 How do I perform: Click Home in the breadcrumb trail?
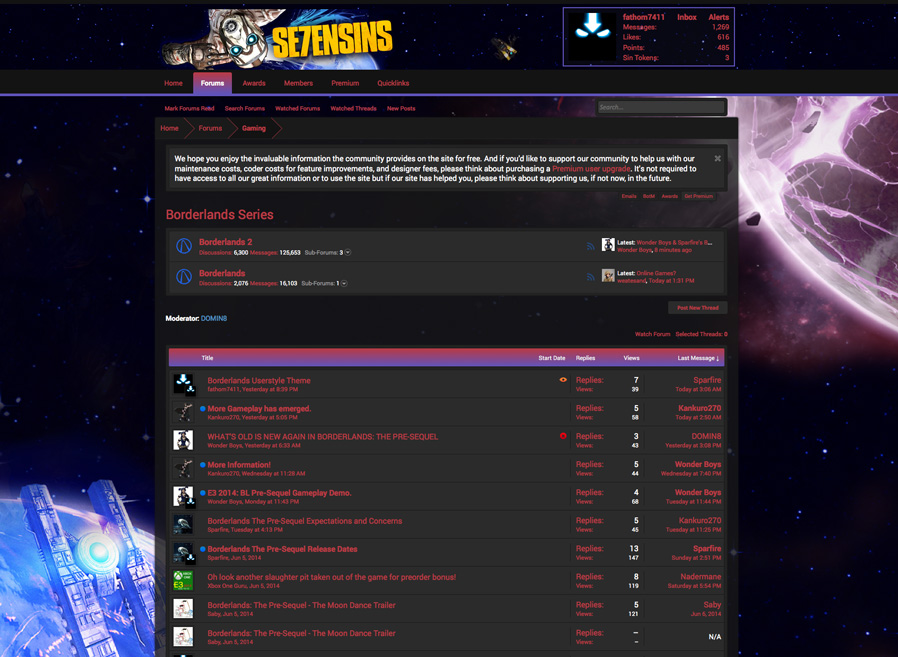point(170,128)
